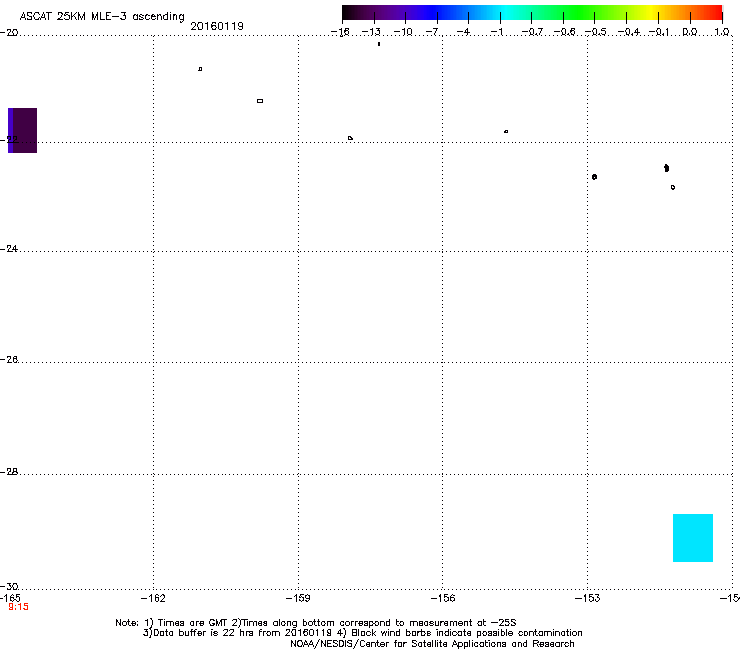Click the color bar label -13
This screenshot has width=740, height=650.
(371, 32)
